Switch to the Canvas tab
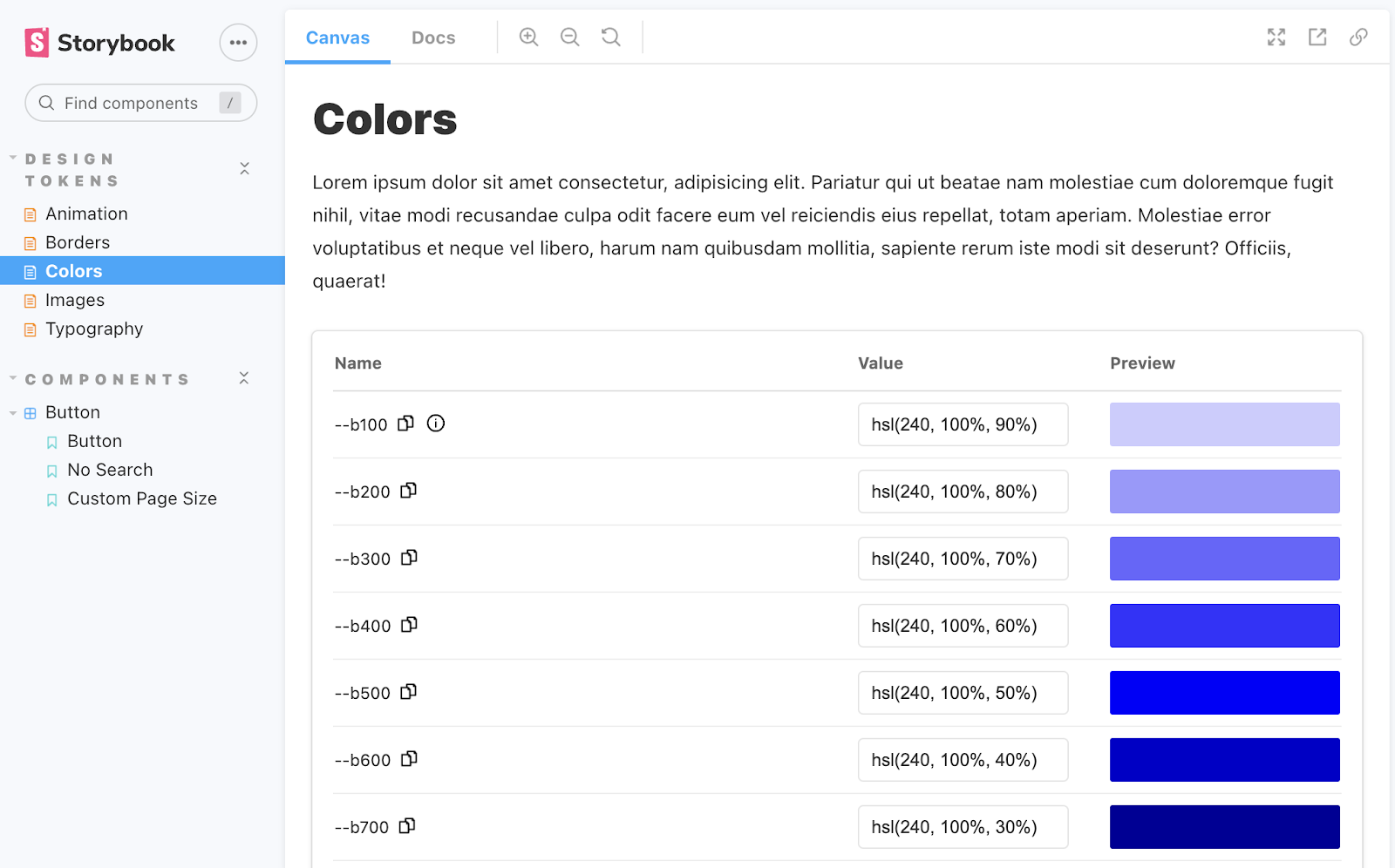 pyautogui.click(x=337, y=37)
